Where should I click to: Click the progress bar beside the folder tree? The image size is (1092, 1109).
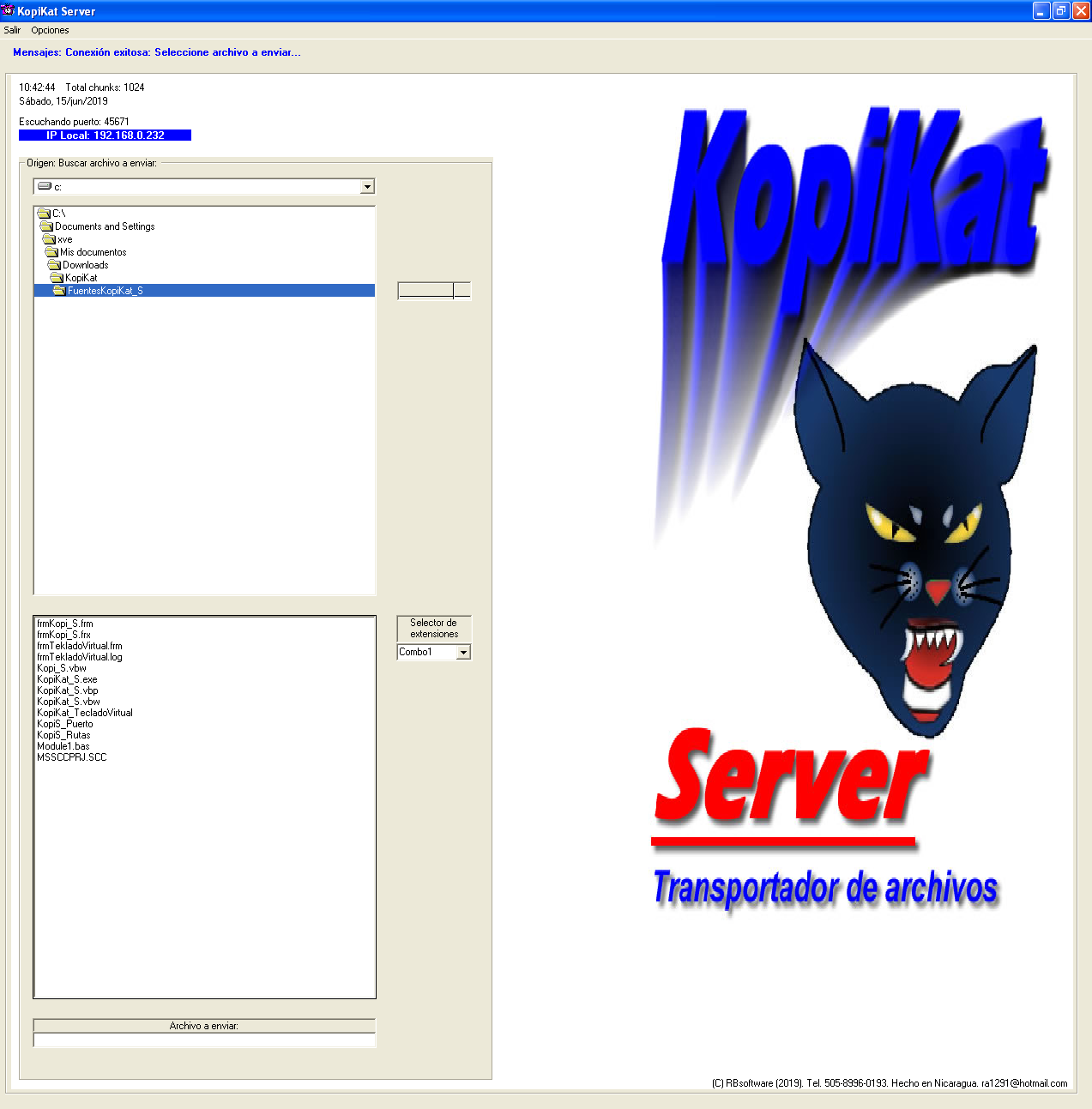[434, 291]
